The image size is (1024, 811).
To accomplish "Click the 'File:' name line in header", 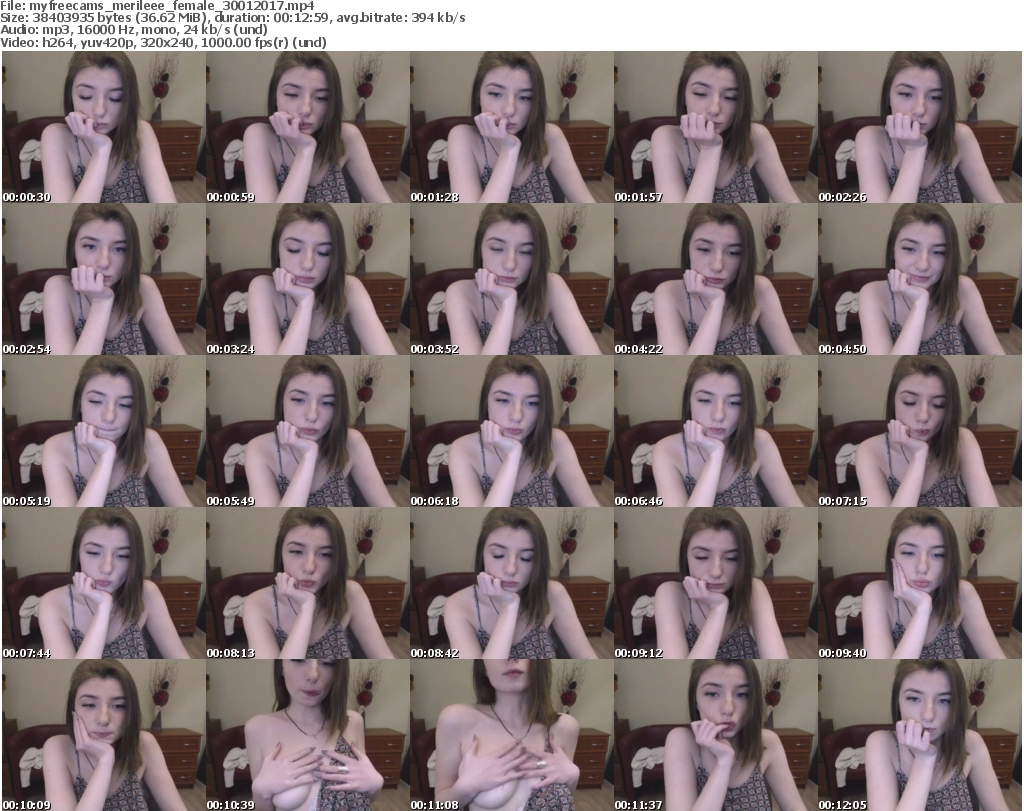I will (x=157, y=6).
